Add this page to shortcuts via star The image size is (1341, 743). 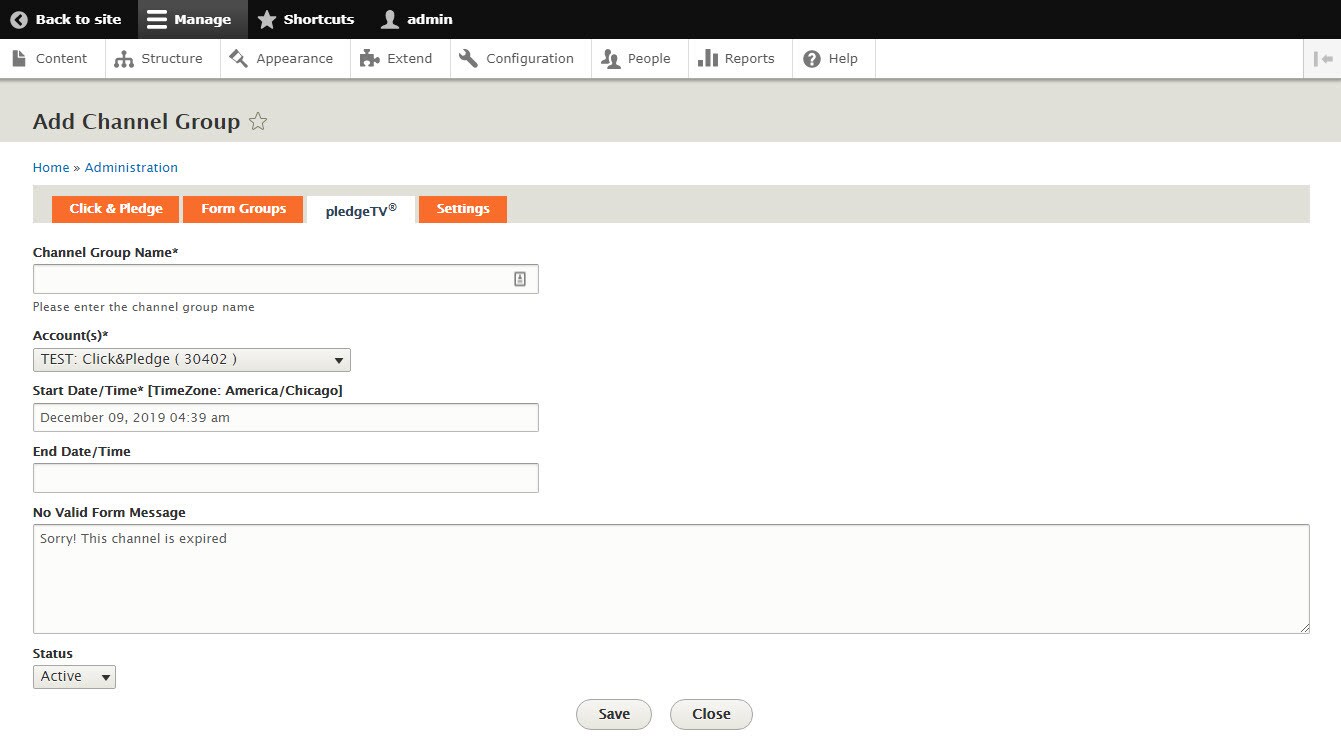tap(258, 122)
